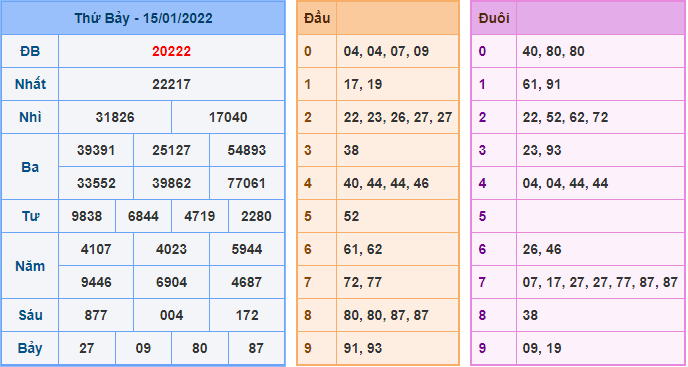The height and width of the screenshot is (367, 688).
Task: Select Đuôi row '09, 19'
Action: pos(541,348)
